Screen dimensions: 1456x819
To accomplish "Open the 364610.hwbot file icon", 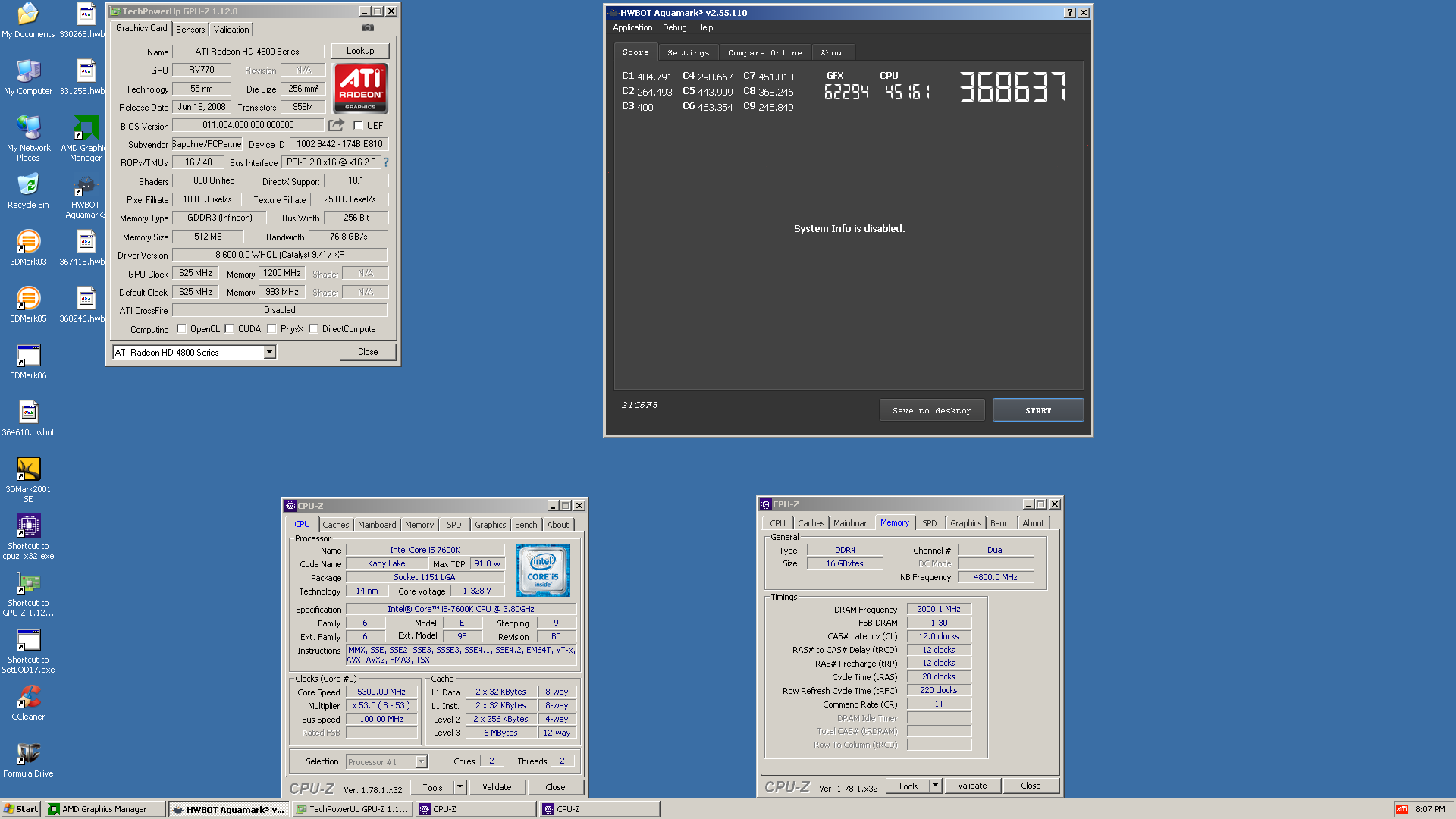I will coord(28,419).
